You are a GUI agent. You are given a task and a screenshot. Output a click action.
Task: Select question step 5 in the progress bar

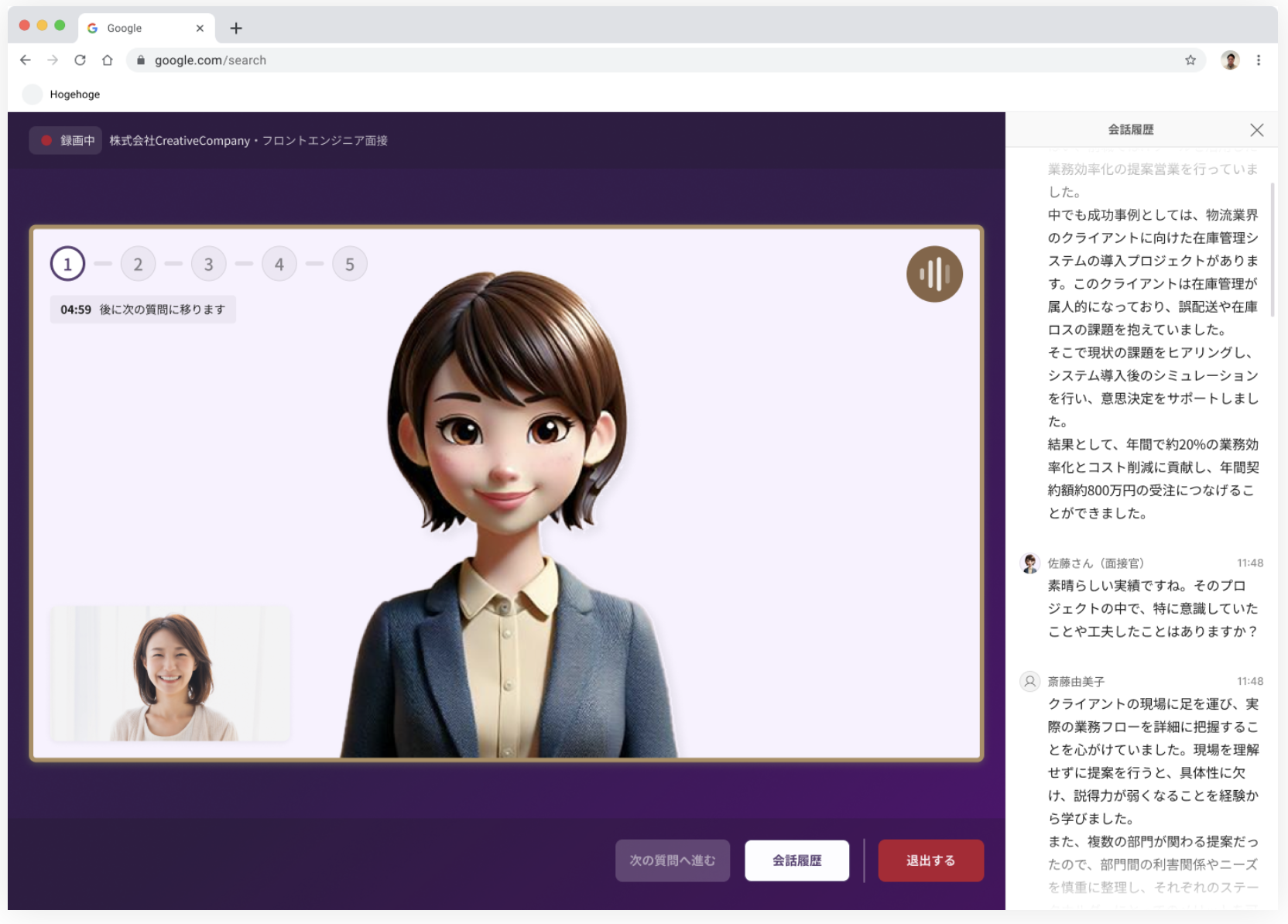(350, 263)
